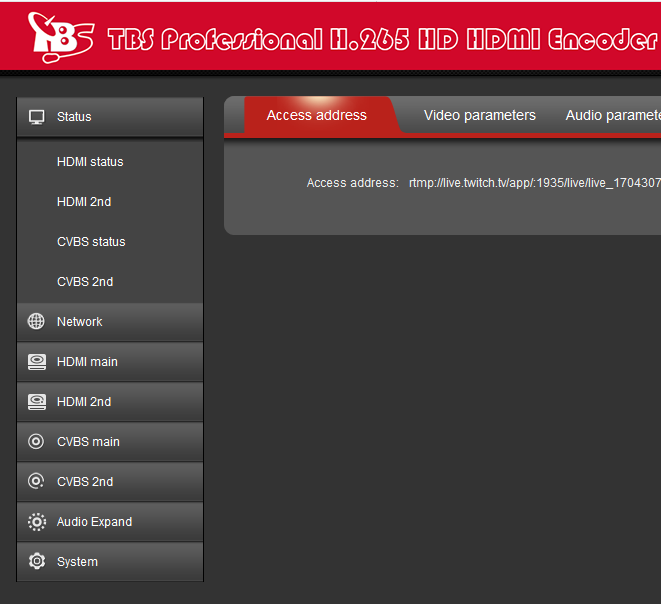Click the TBS Professional H.265 Encoder title
This screenshot has height=604, width=661.
[x=383, y=39]
